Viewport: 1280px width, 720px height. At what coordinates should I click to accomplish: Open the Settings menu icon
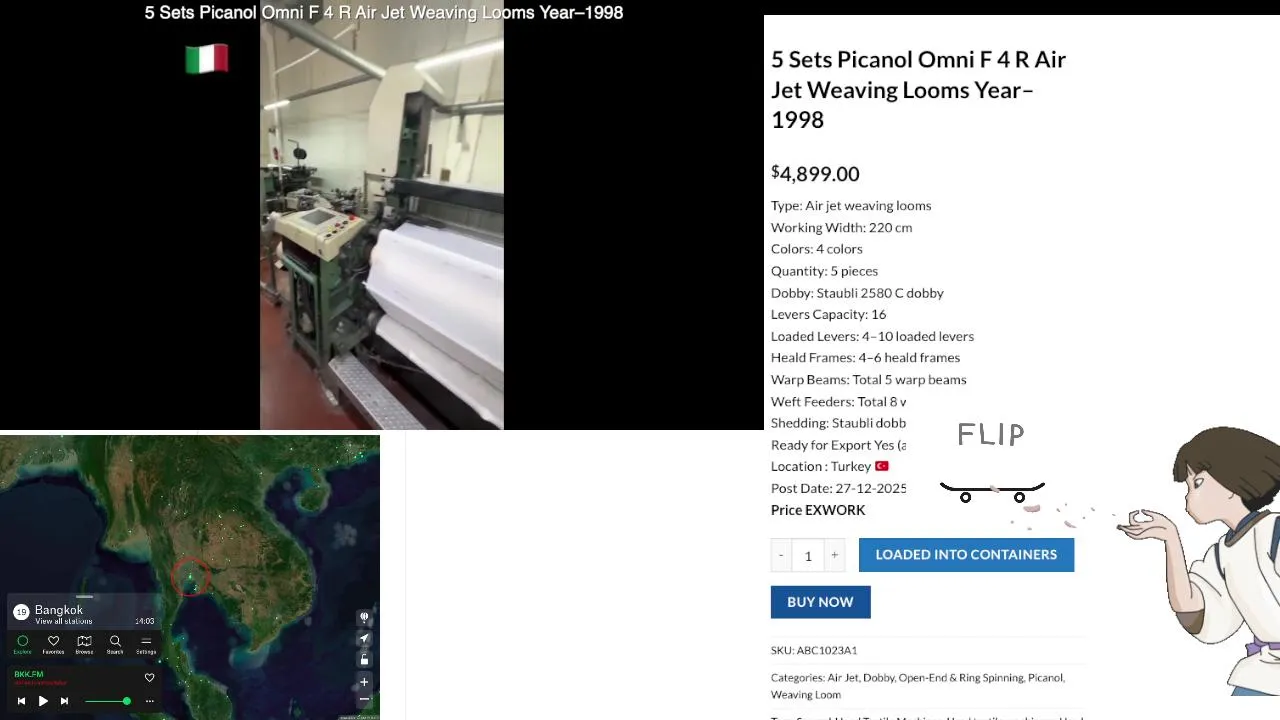pos(146,644)
